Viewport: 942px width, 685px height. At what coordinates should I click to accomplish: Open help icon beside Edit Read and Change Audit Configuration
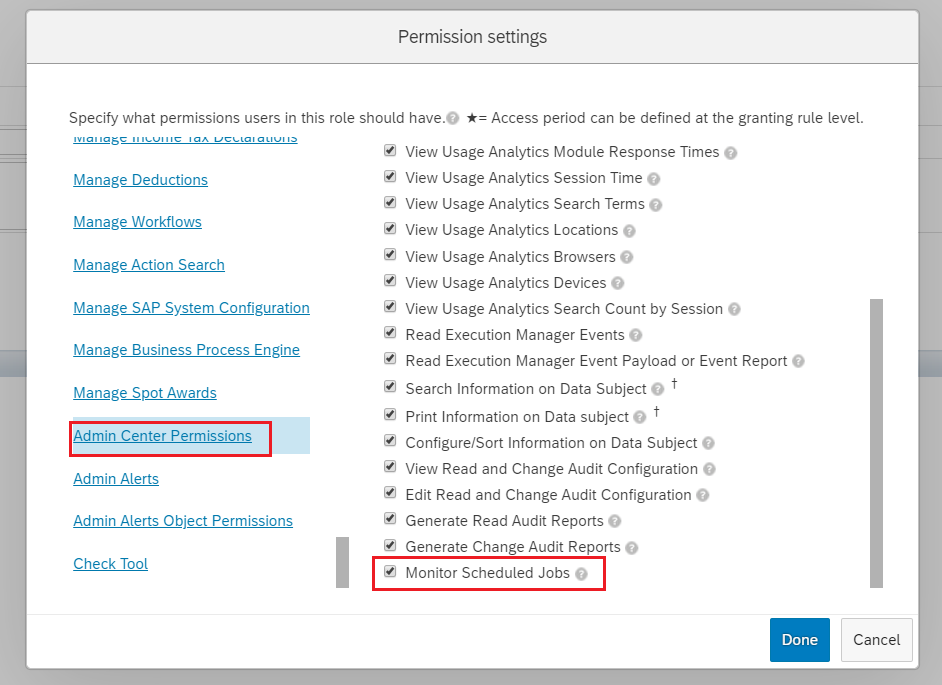702,496
